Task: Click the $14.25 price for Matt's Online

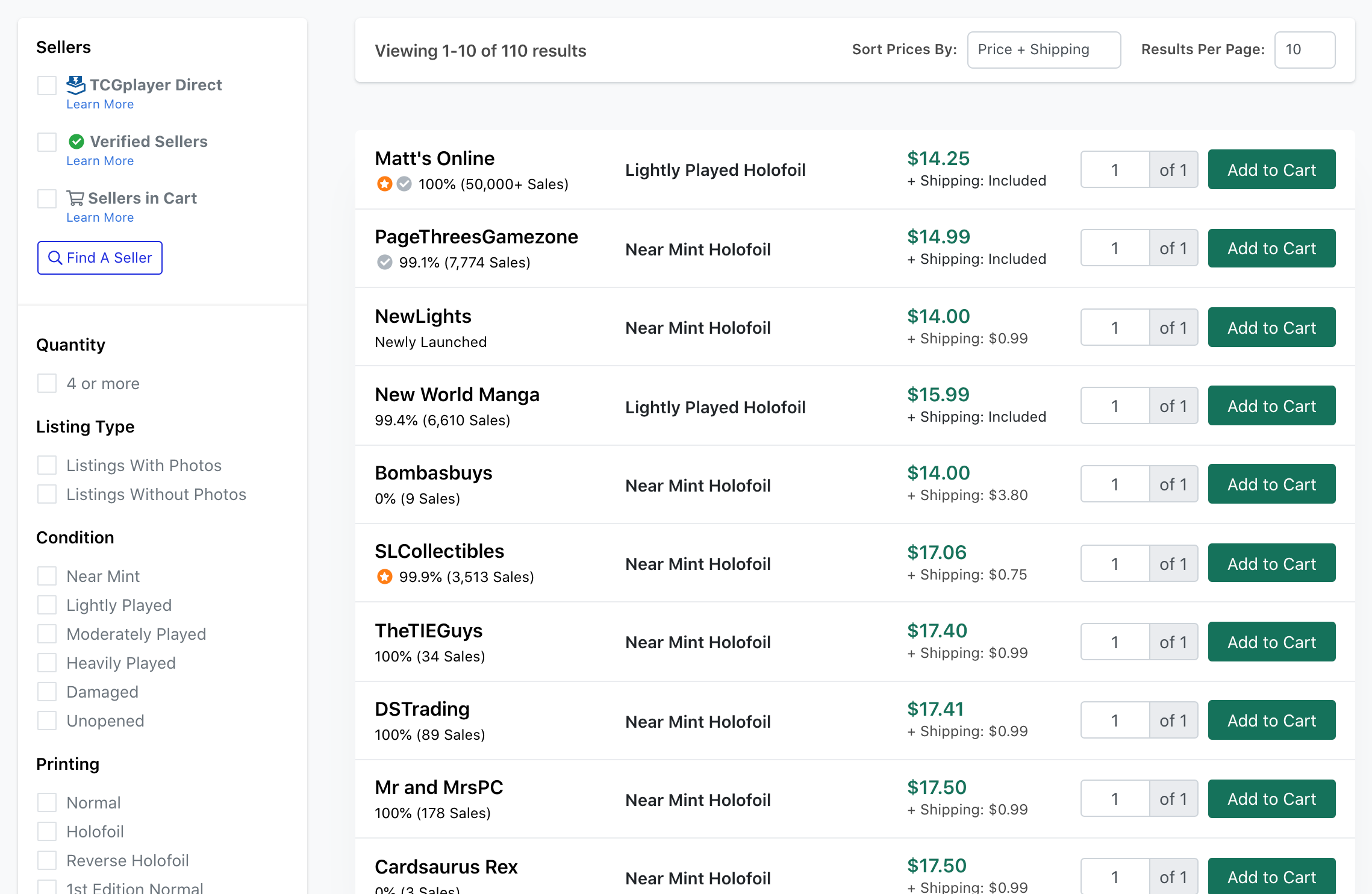Action: (x=938, y=158)
